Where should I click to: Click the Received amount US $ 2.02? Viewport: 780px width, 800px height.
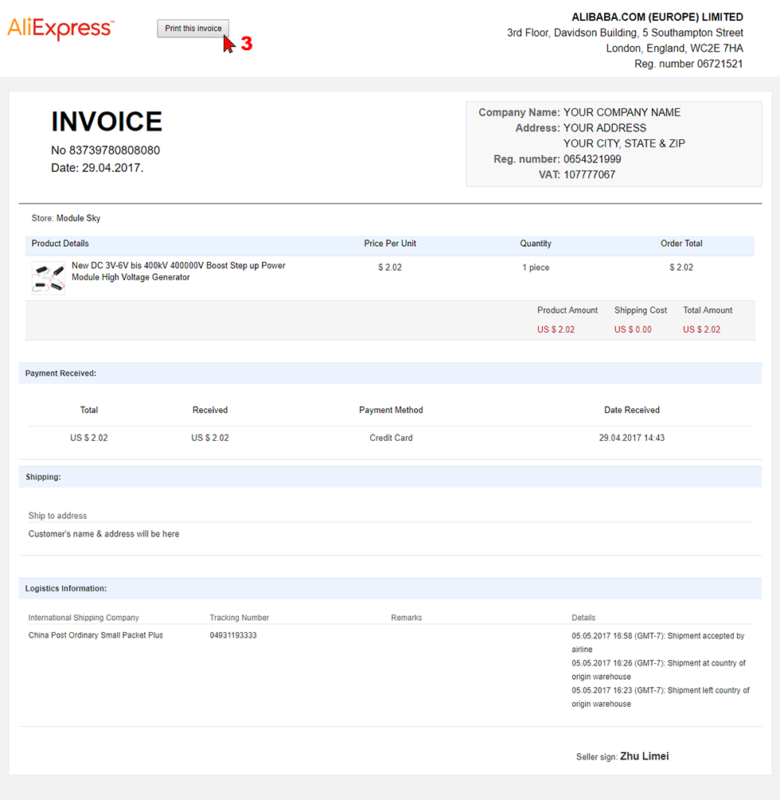(x=210, y=438)
